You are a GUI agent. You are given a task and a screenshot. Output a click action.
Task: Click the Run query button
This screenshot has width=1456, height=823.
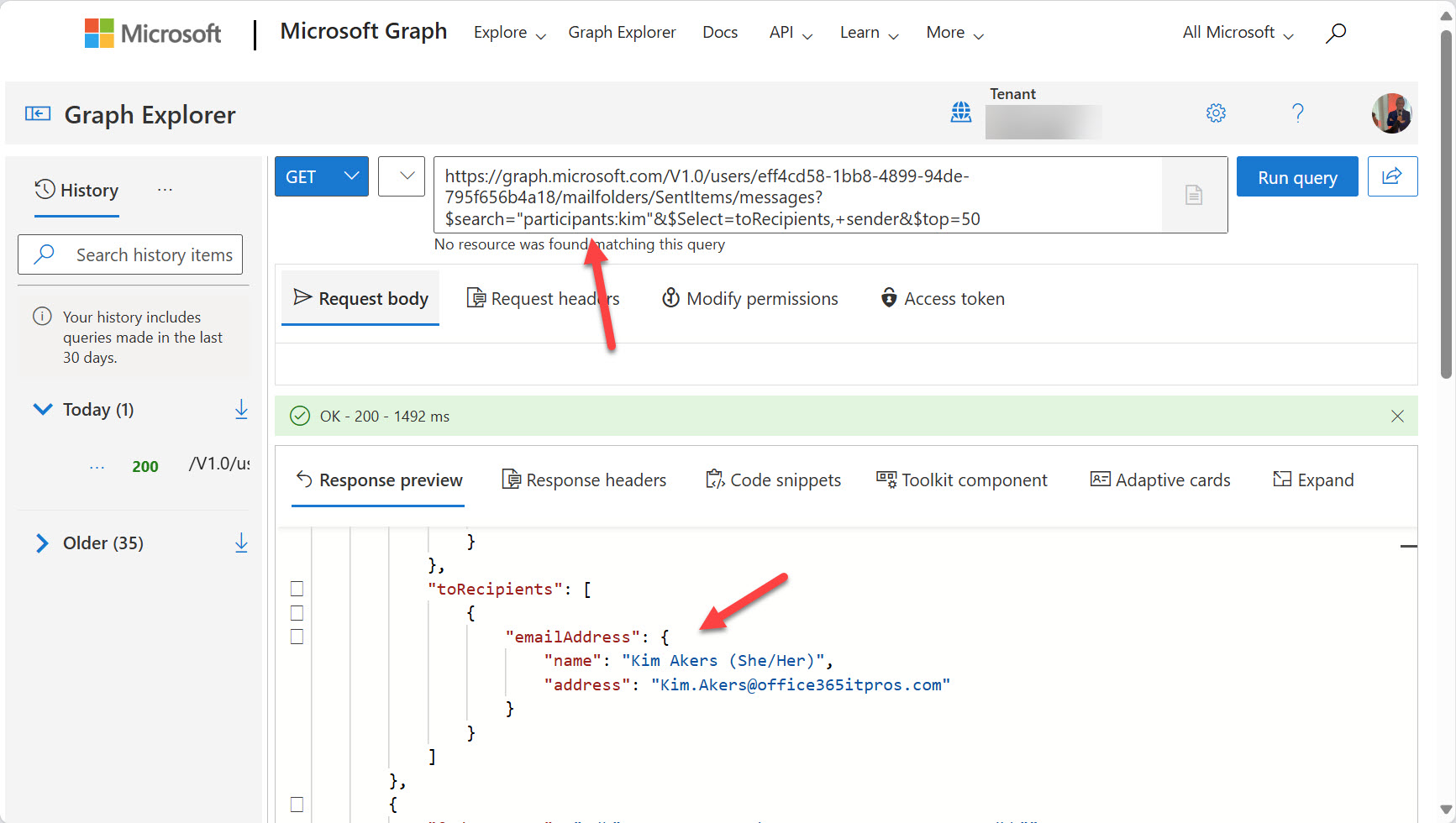tap(1296, 176)
